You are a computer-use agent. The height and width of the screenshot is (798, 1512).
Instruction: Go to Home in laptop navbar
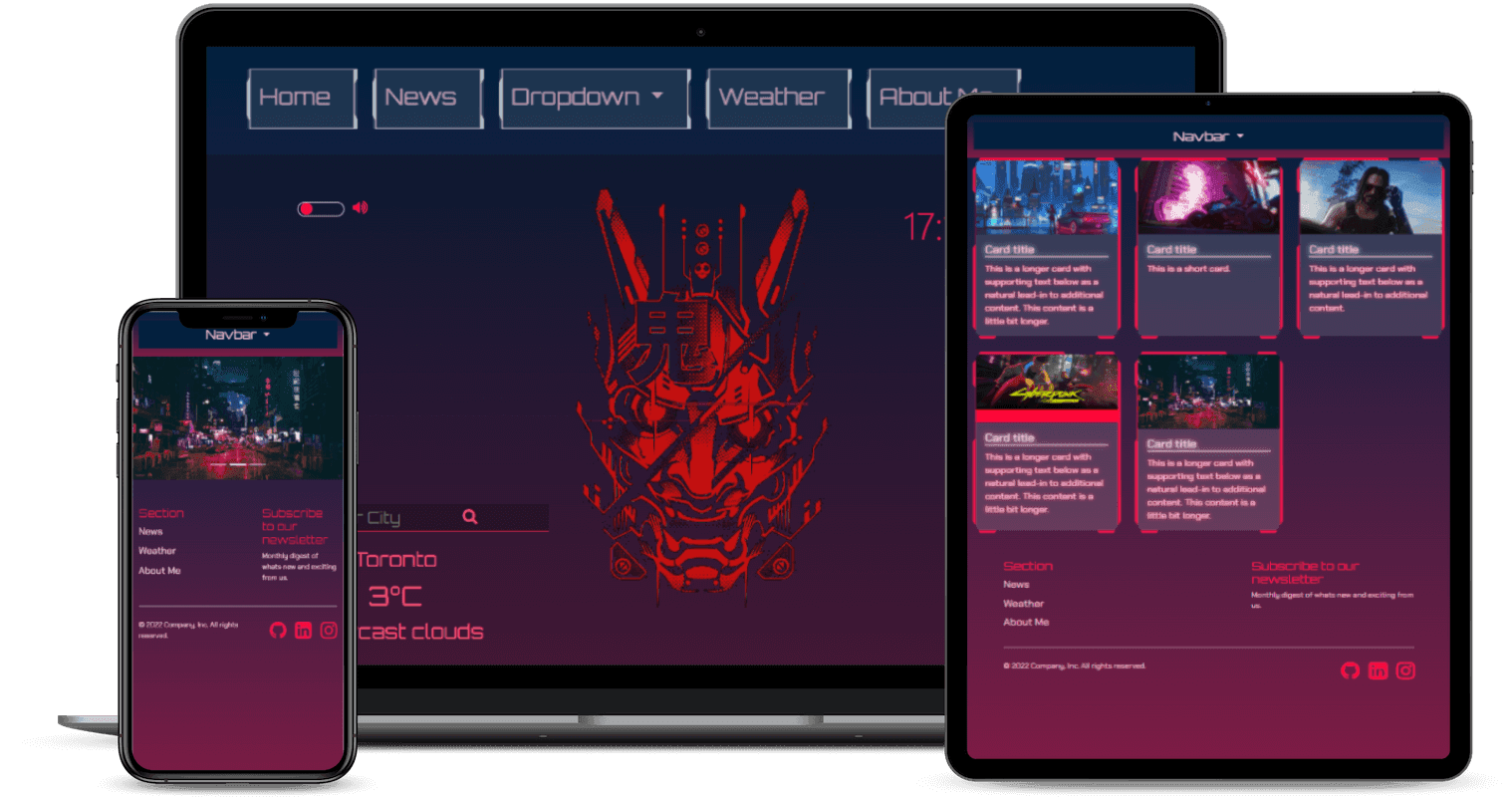[302, 98]
